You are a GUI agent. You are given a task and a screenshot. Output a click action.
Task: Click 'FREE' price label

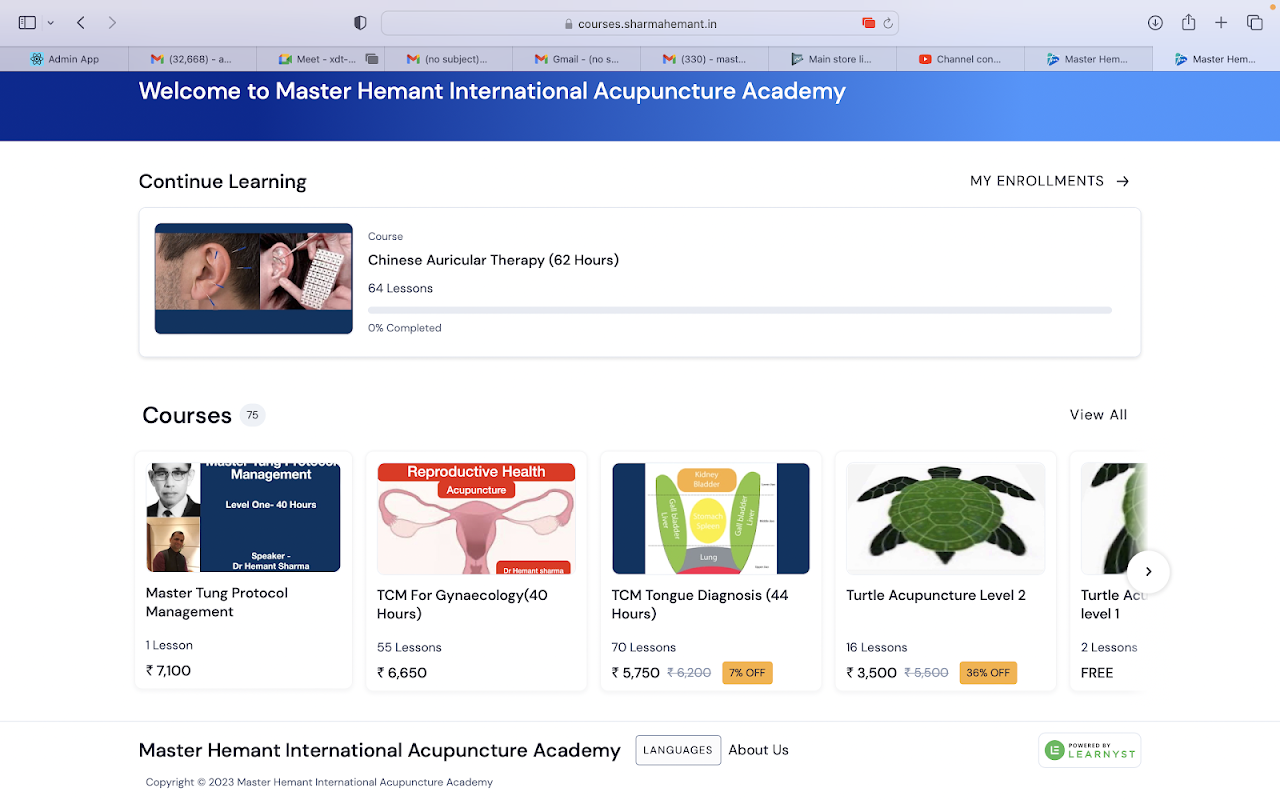(x=1097, y=673)
